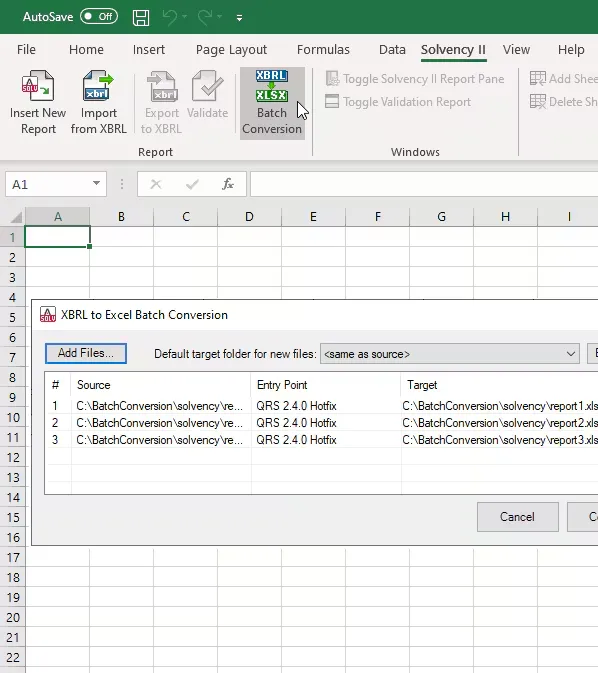Click the Save icon in title bar
The height and width of the screenshot is (673, 598).
pyautogui.click(x=141, y=17)
